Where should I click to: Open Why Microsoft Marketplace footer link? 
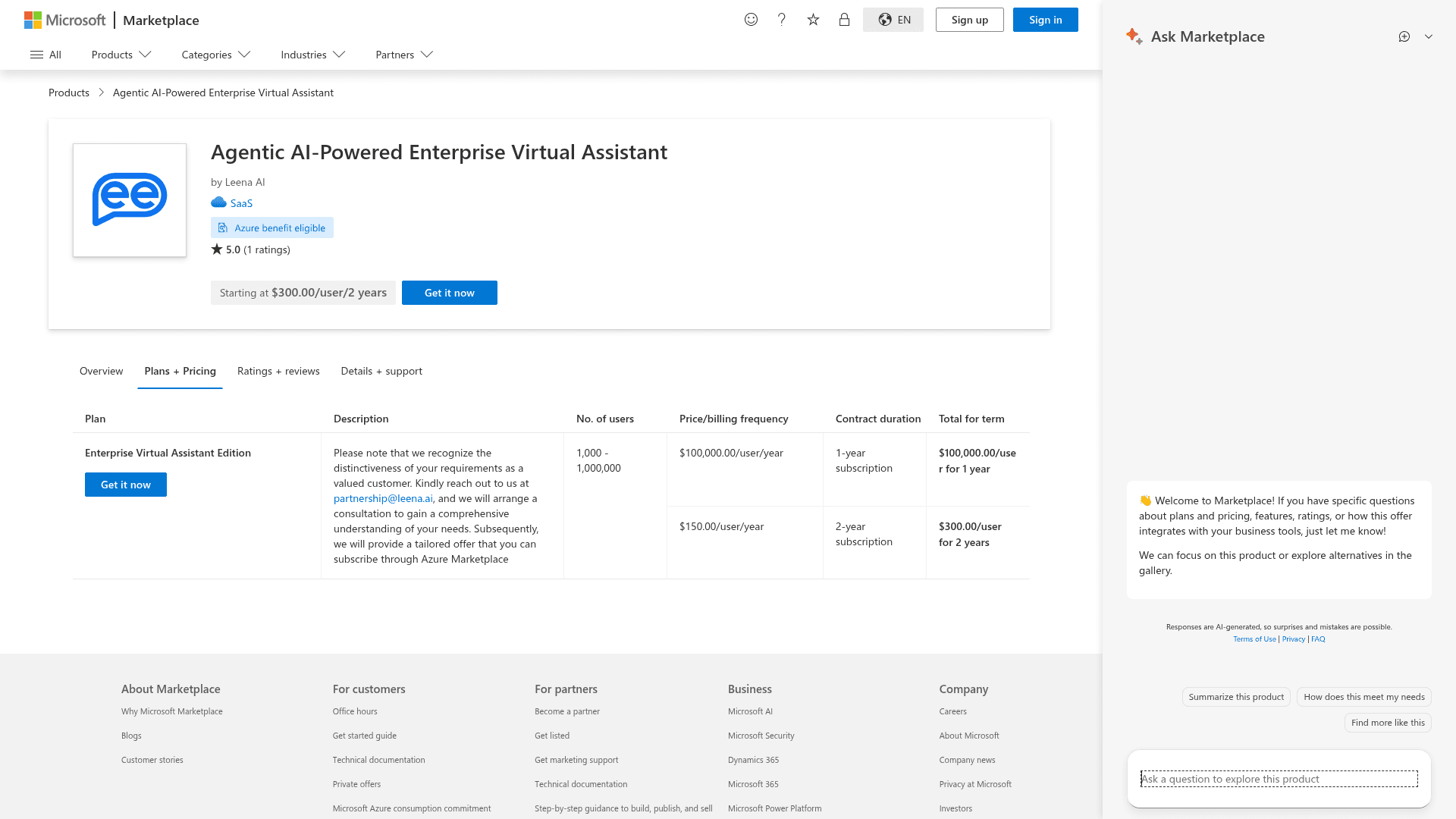172,711
